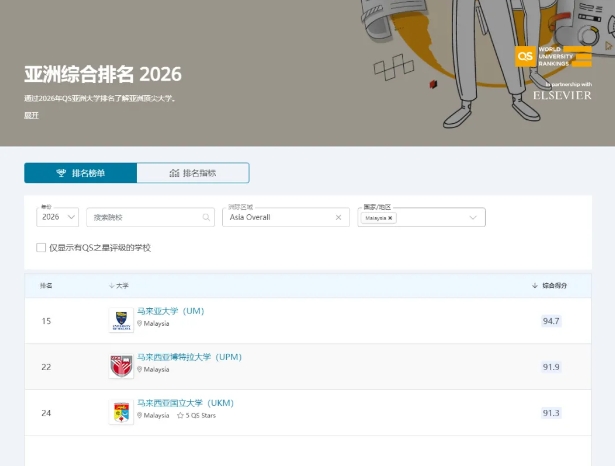
Task: Click the 搜索院校 search field
Action: (x=150, y=217)
